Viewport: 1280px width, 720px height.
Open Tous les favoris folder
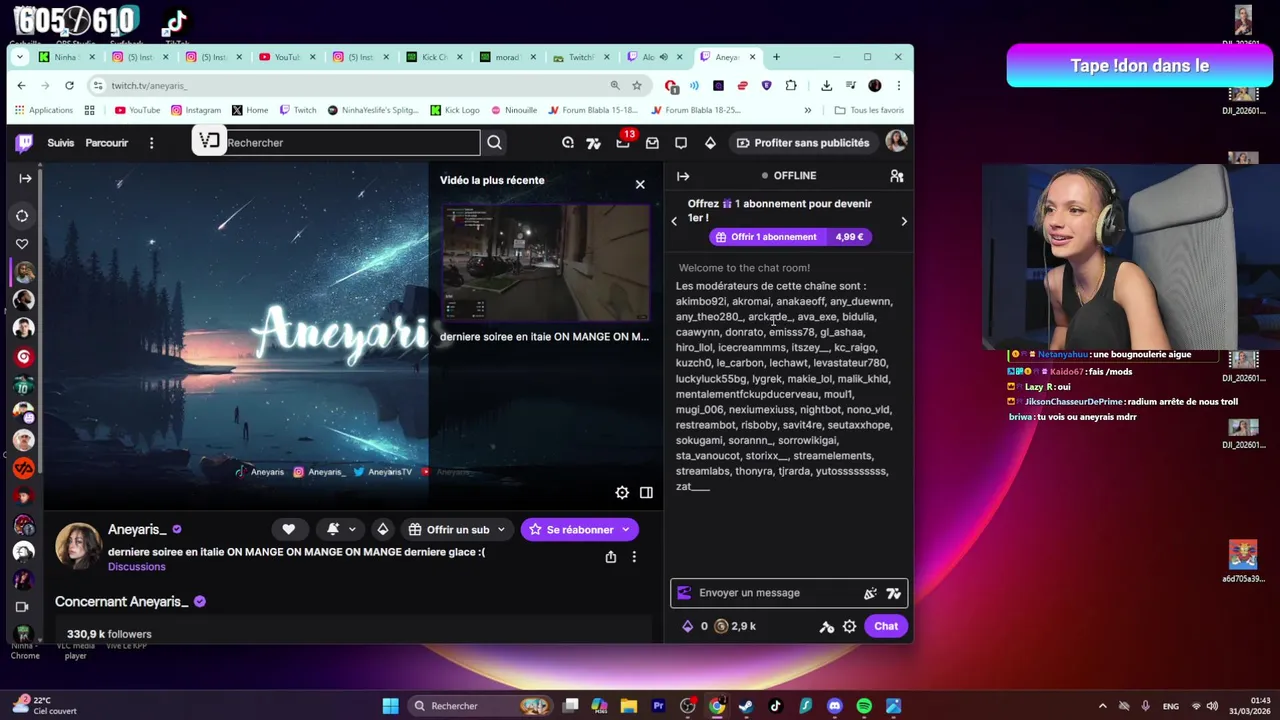tap(870, 110)
